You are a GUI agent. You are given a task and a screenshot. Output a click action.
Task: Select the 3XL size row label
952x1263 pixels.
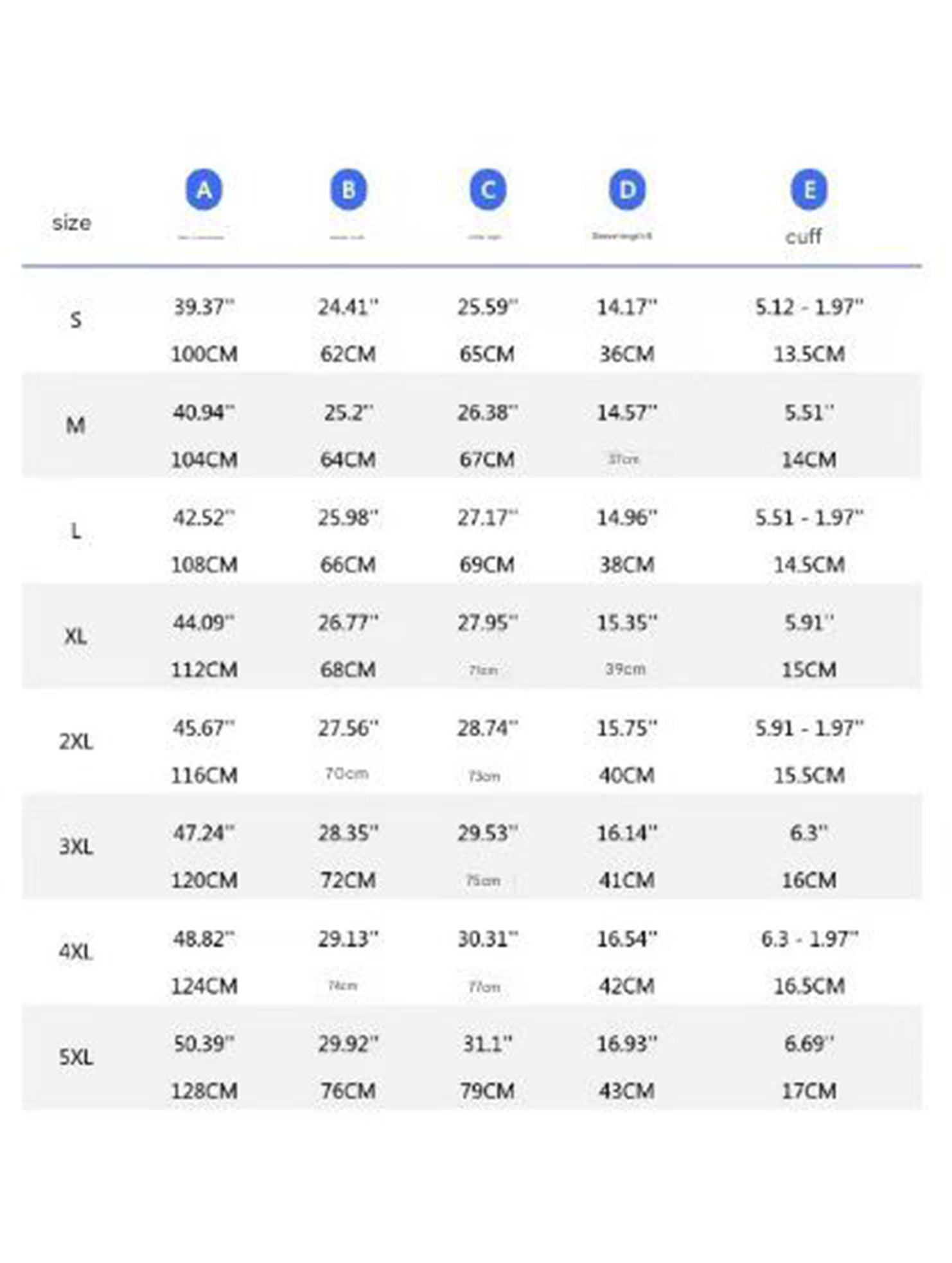(76, 847)
